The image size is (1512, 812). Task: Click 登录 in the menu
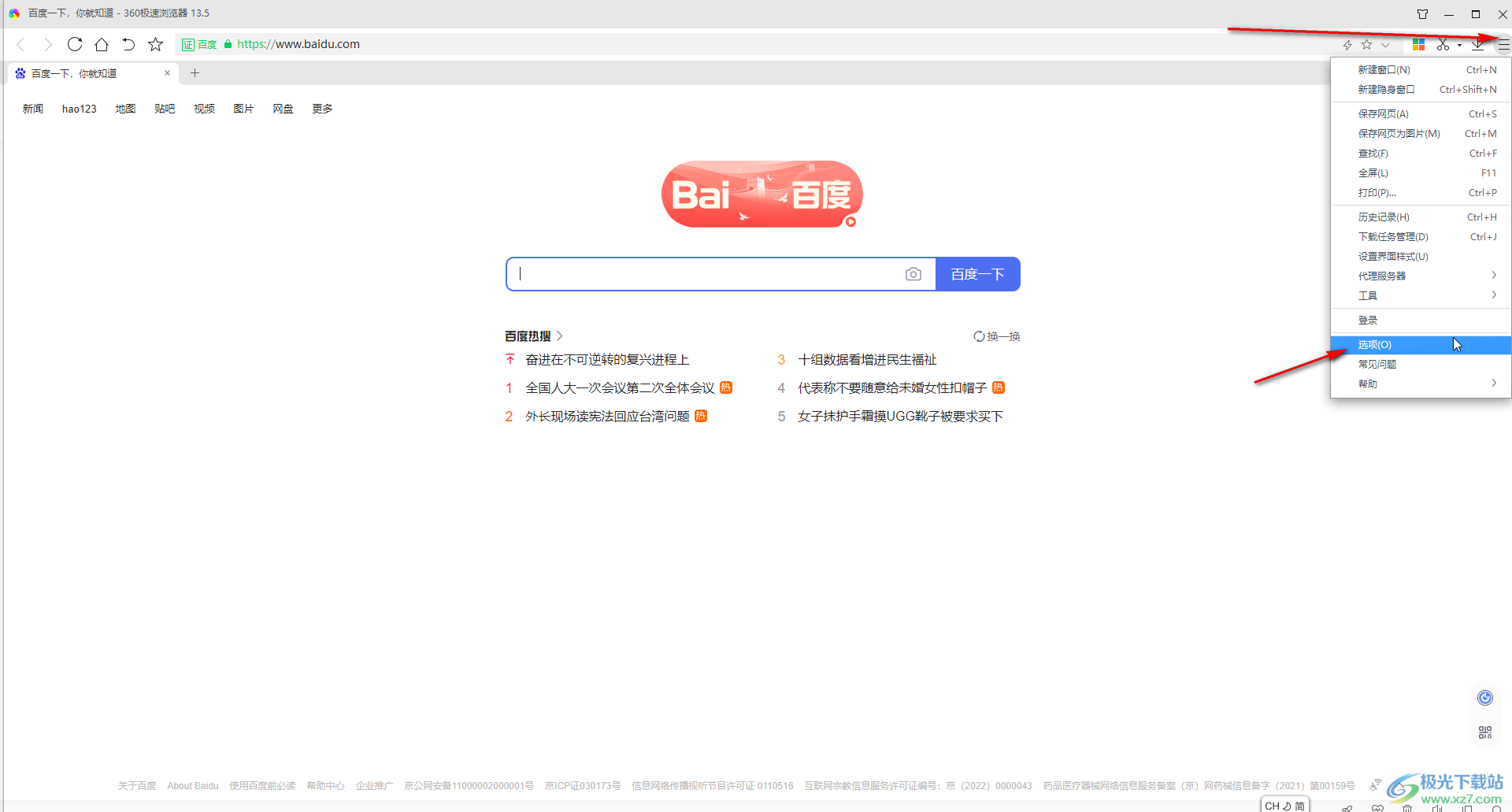coord(1421,321)
